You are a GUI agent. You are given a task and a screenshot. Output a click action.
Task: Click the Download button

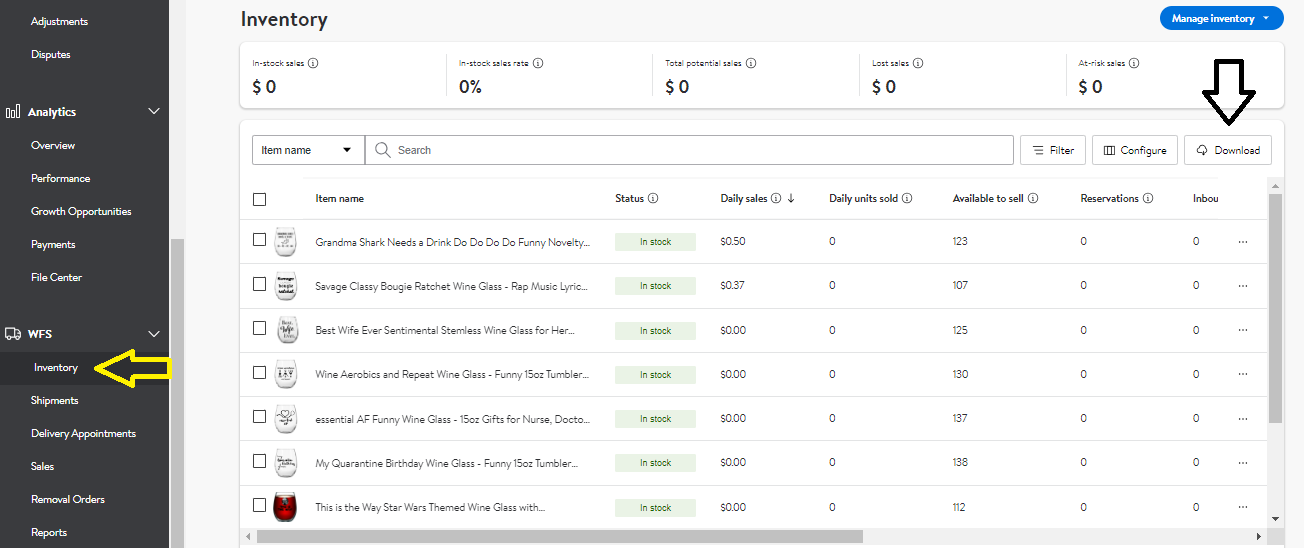[1228, 150]
